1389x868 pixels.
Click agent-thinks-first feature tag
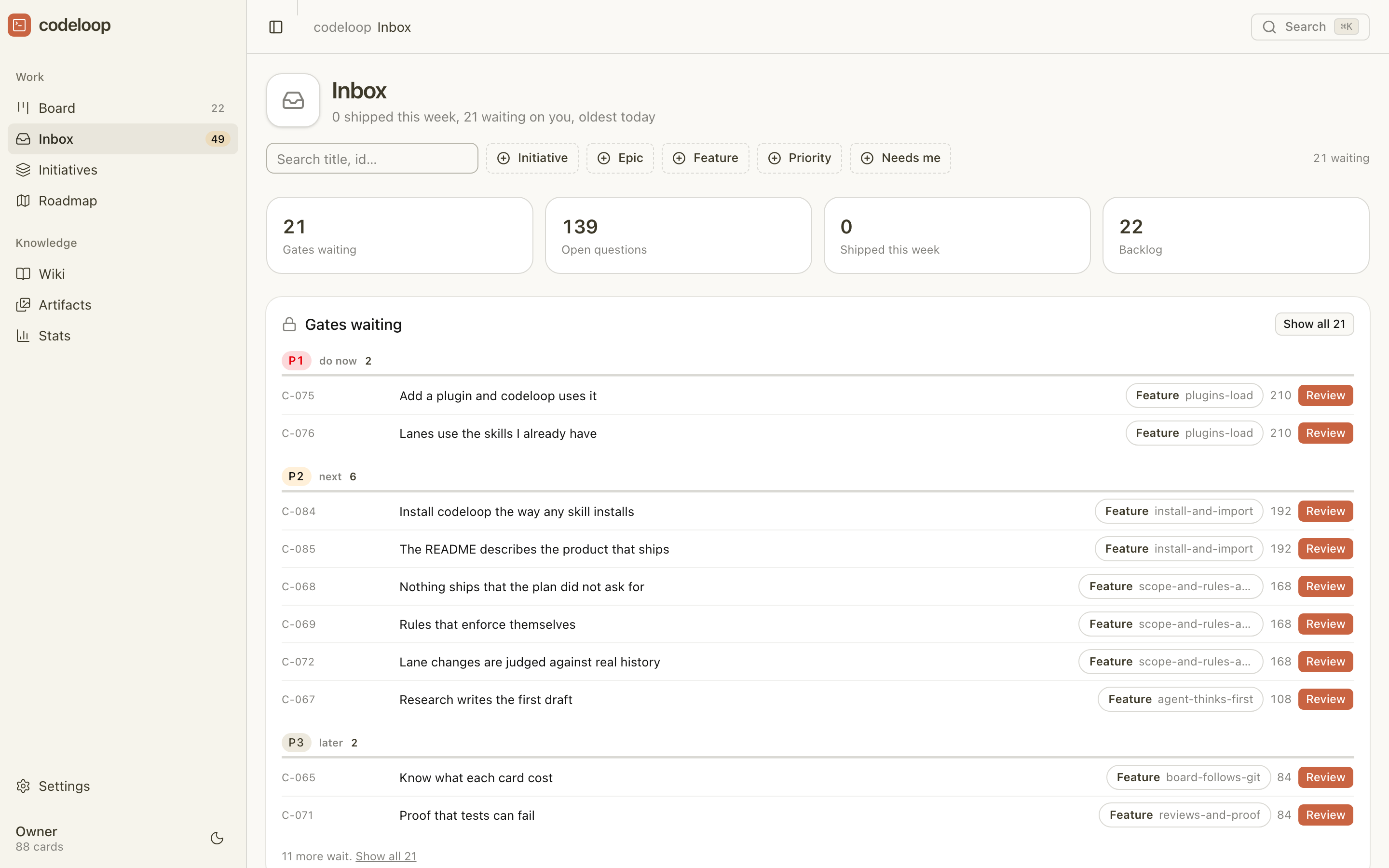click(1181, 699)
